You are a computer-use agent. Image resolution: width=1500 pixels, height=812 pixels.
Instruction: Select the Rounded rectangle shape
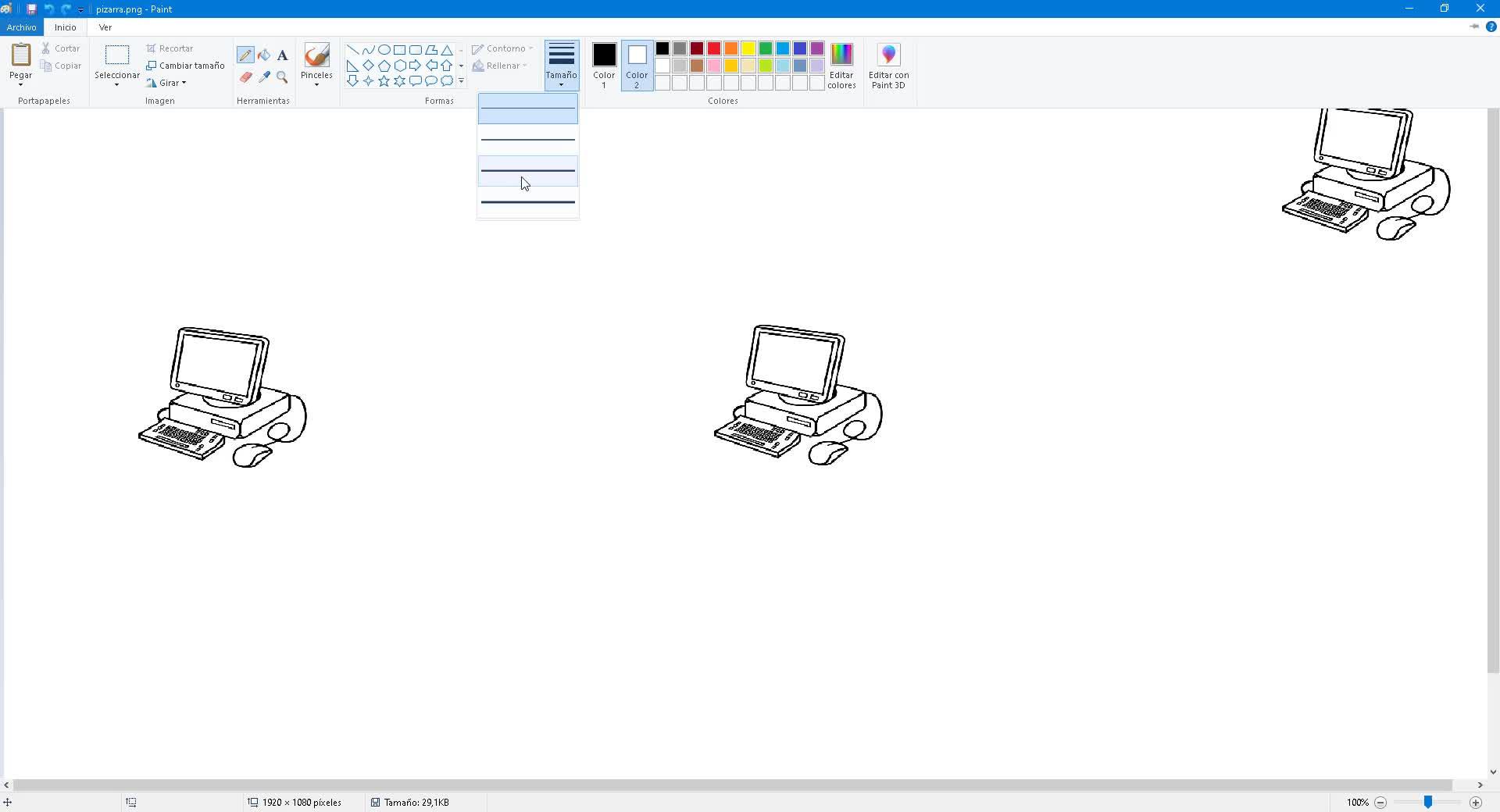tap(415, 50)
